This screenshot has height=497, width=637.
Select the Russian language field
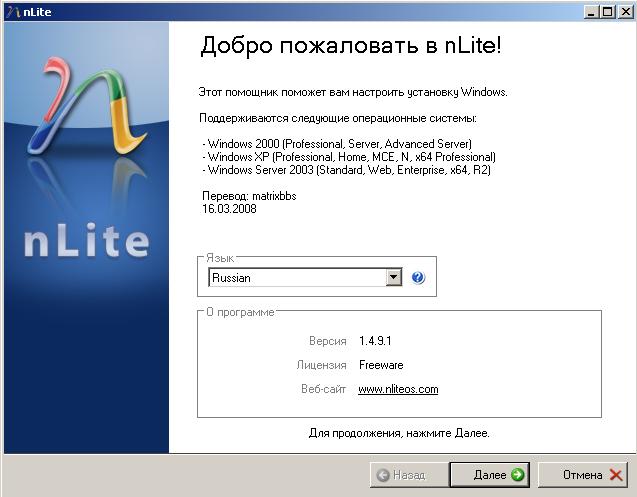coord(305,278)
